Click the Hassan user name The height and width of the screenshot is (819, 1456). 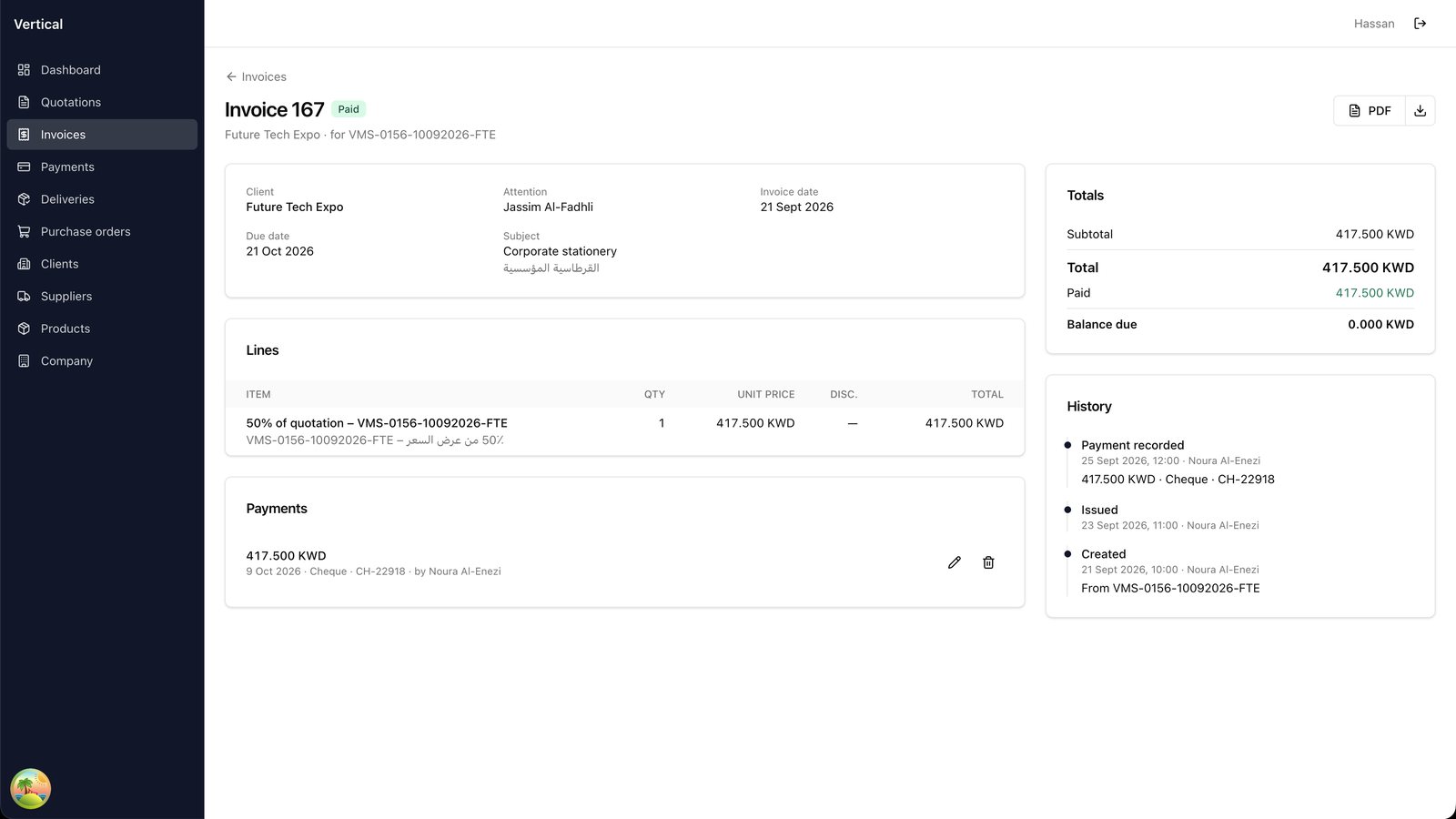(1374, 24)
